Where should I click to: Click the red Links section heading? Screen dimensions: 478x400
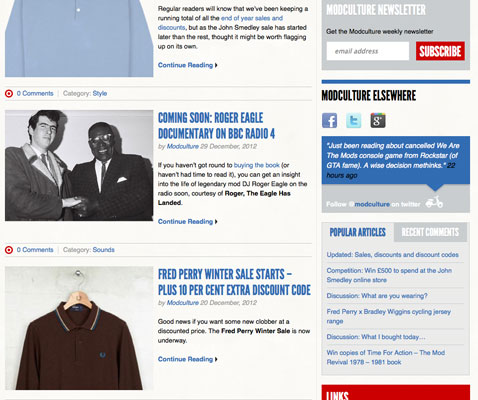pos(337,396)
